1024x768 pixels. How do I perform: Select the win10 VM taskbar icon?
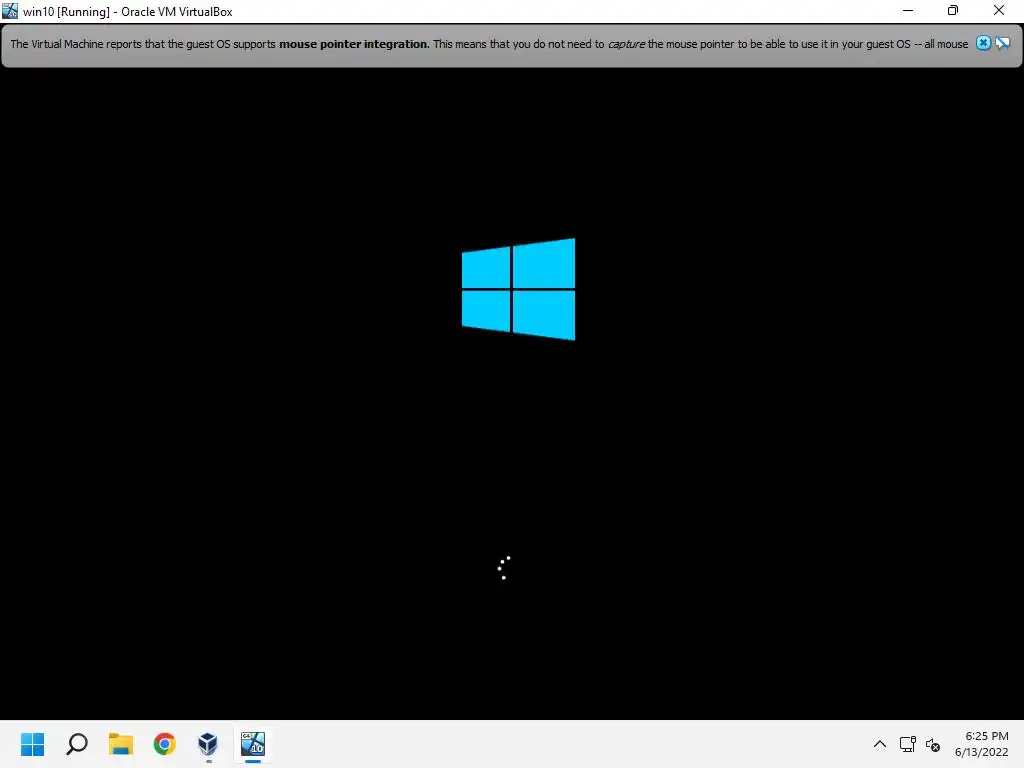pos(253,744)
